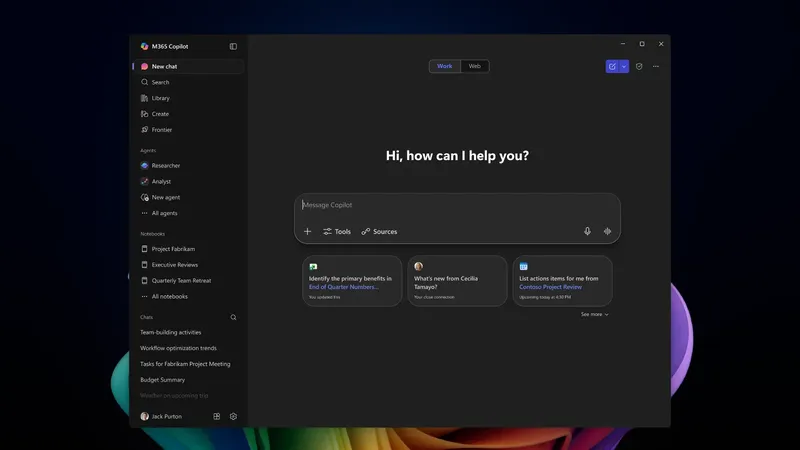Click the Message Copilot input field
800x450 pixels.
(x=457, y=205)
